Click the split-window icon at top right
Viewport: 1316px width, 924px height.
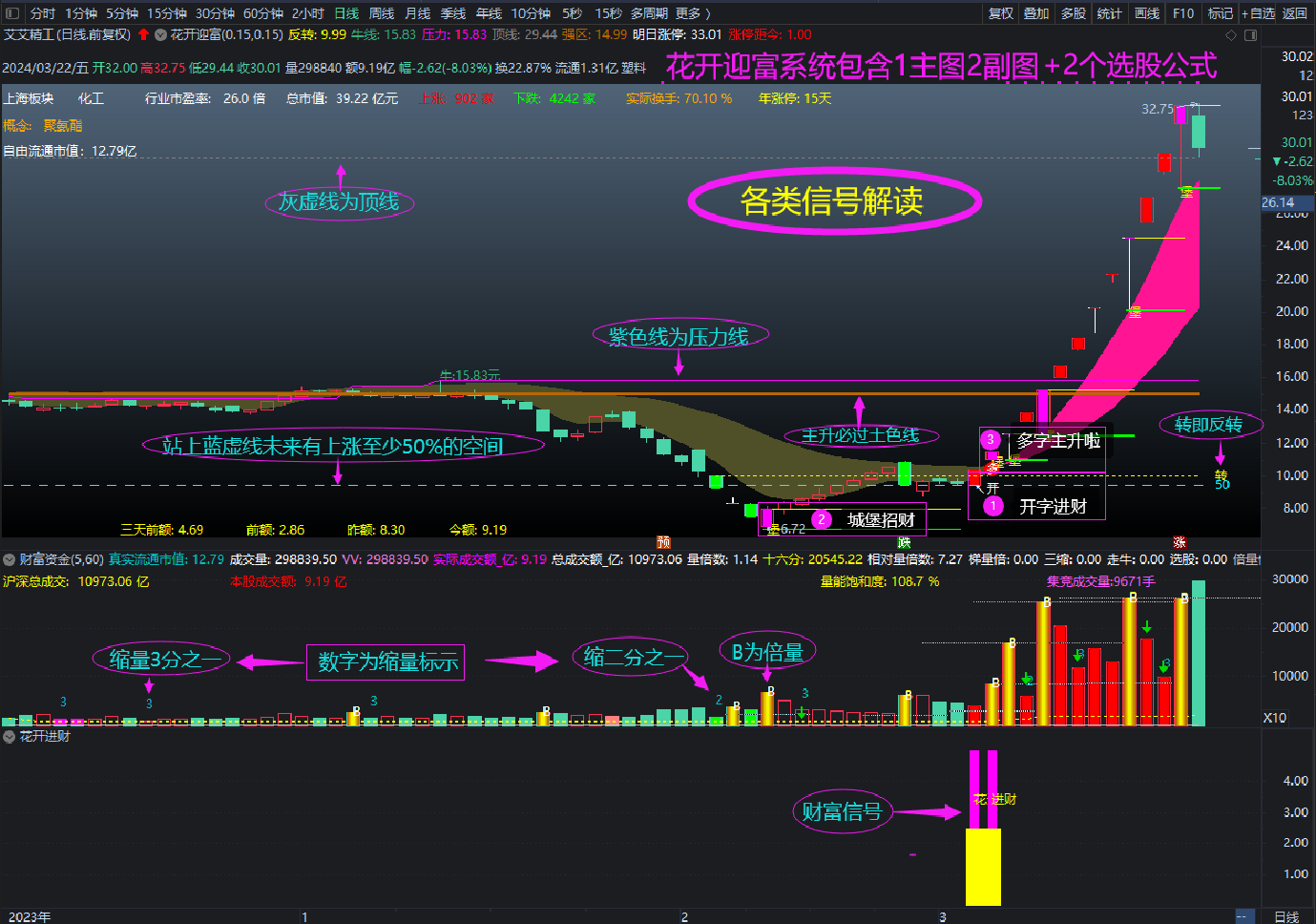pos(1250,34)
